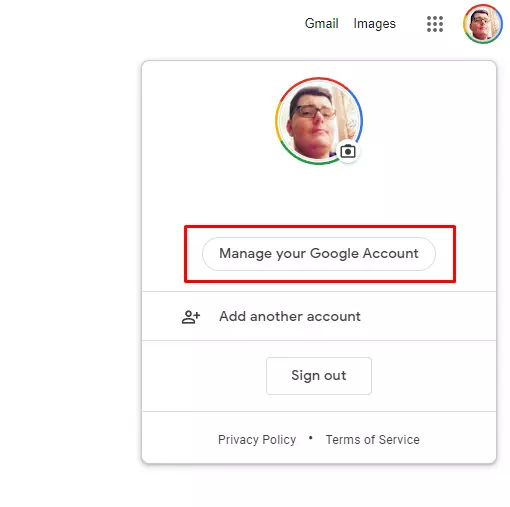Open the Privacy Policy link

click(x=257, y=440)
